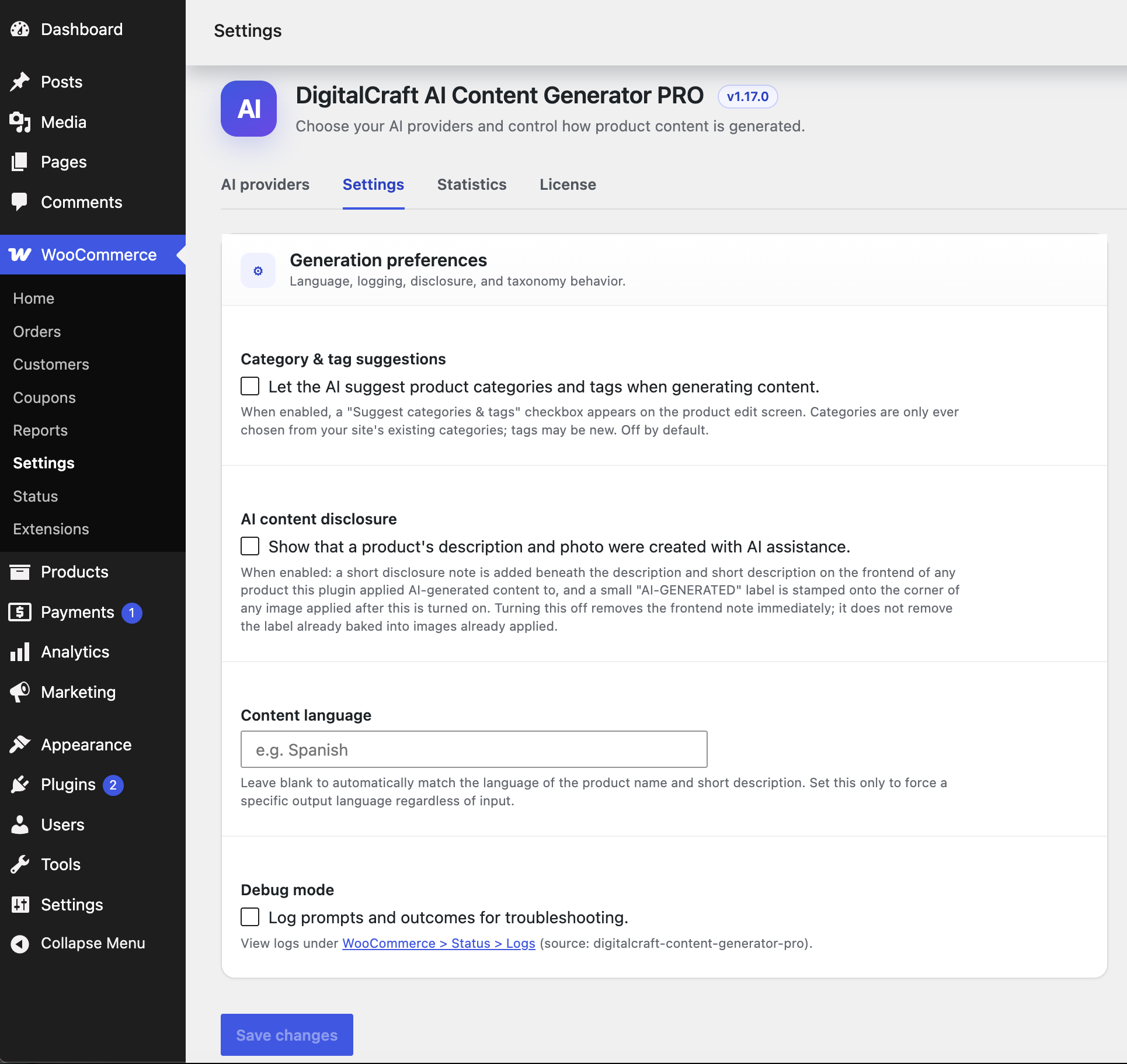Switch to the License tab
Screen dimensions: 1127x1064
[568, 185]
